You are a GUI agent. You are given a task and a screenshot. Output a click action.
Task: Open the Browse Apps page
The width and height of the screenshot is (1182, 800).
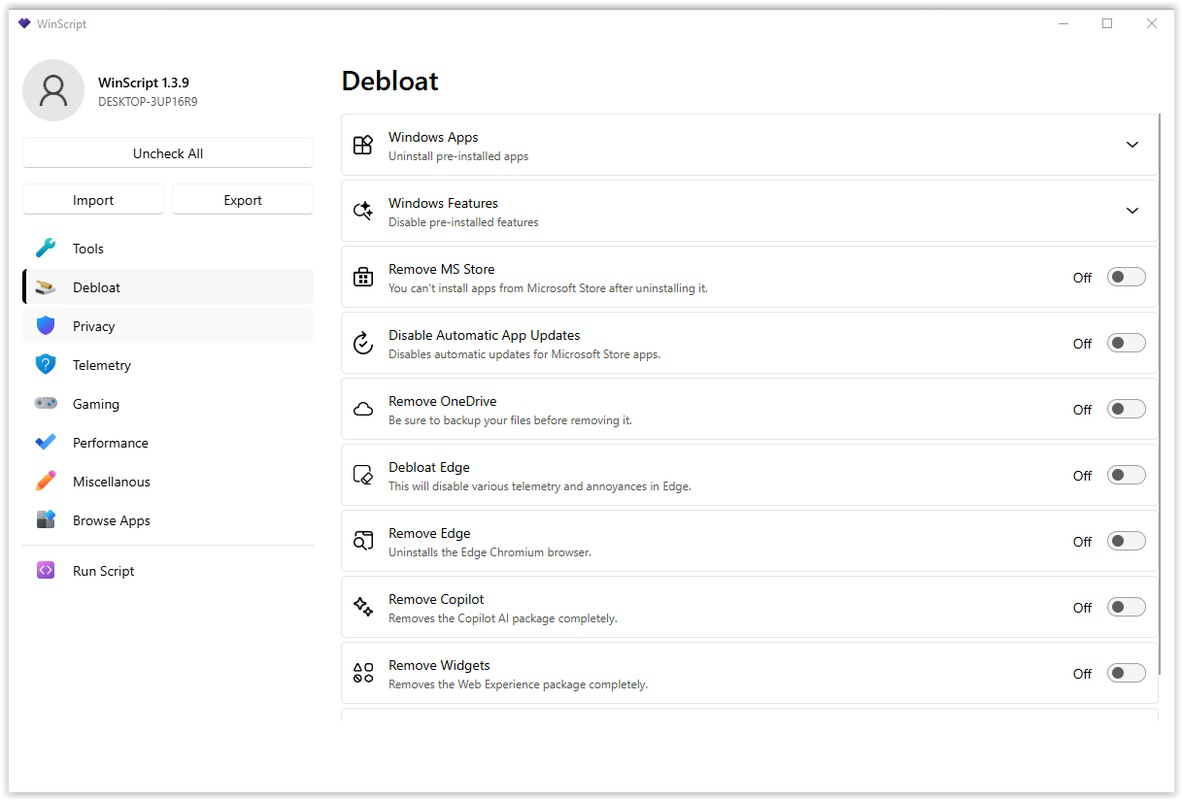click(168, 520)
